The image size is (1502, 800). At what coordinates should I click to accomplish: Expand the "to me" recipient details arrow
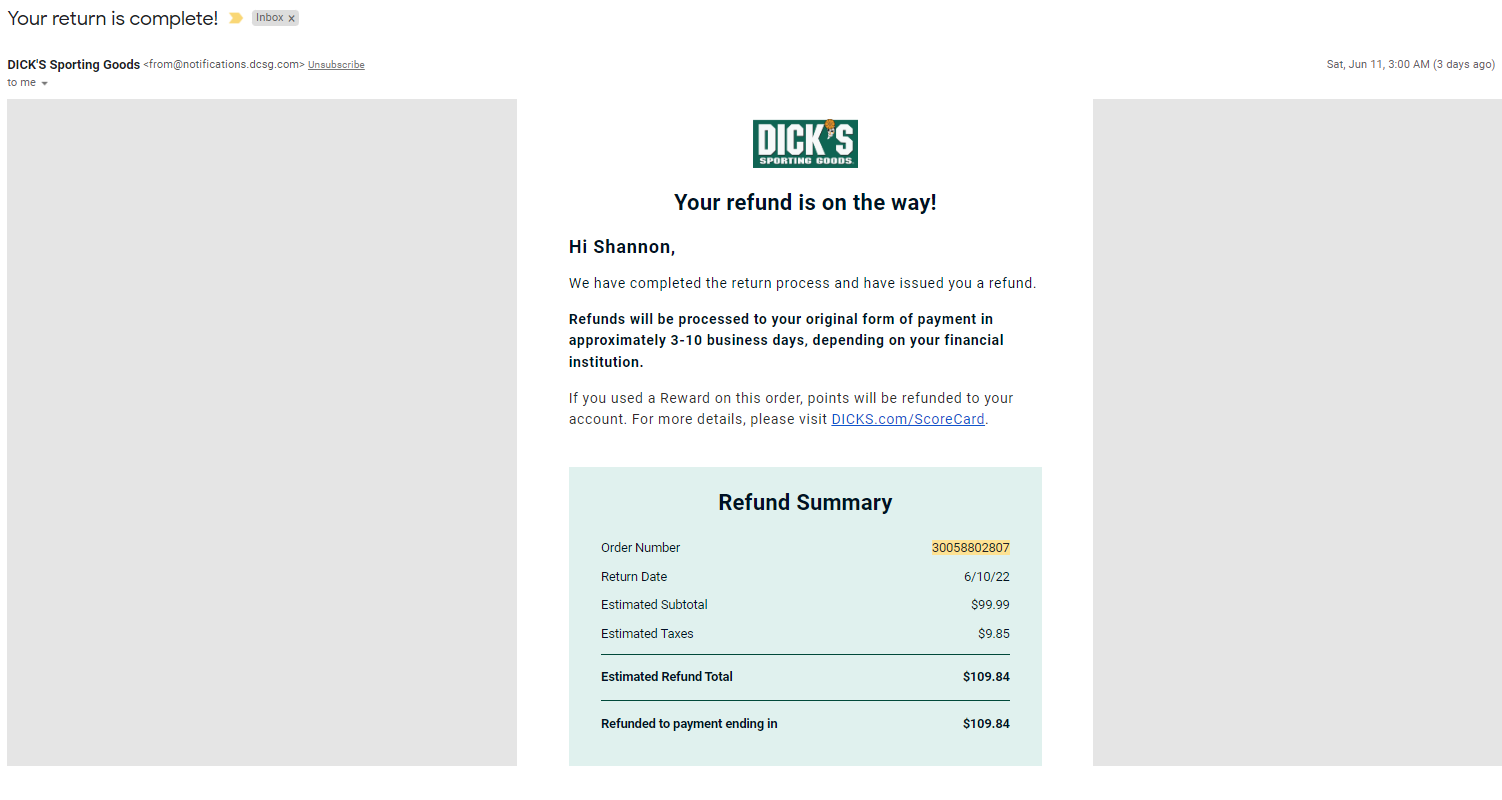pos(44,83)
